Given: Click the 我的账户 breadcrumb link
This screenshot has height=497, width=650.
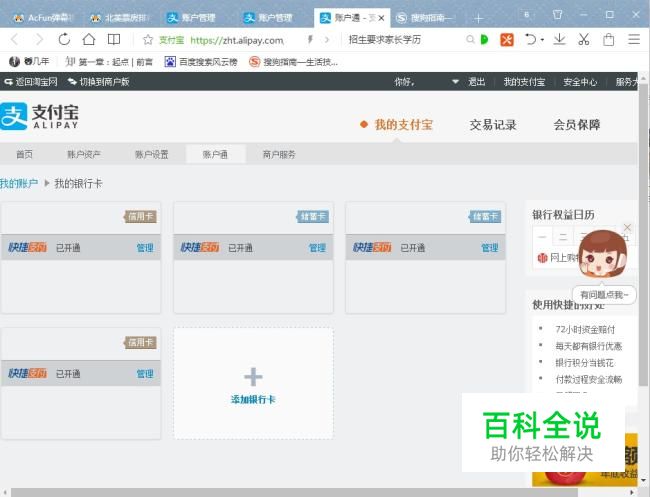Looking at the screenshot, I should (x=19, y=183).
